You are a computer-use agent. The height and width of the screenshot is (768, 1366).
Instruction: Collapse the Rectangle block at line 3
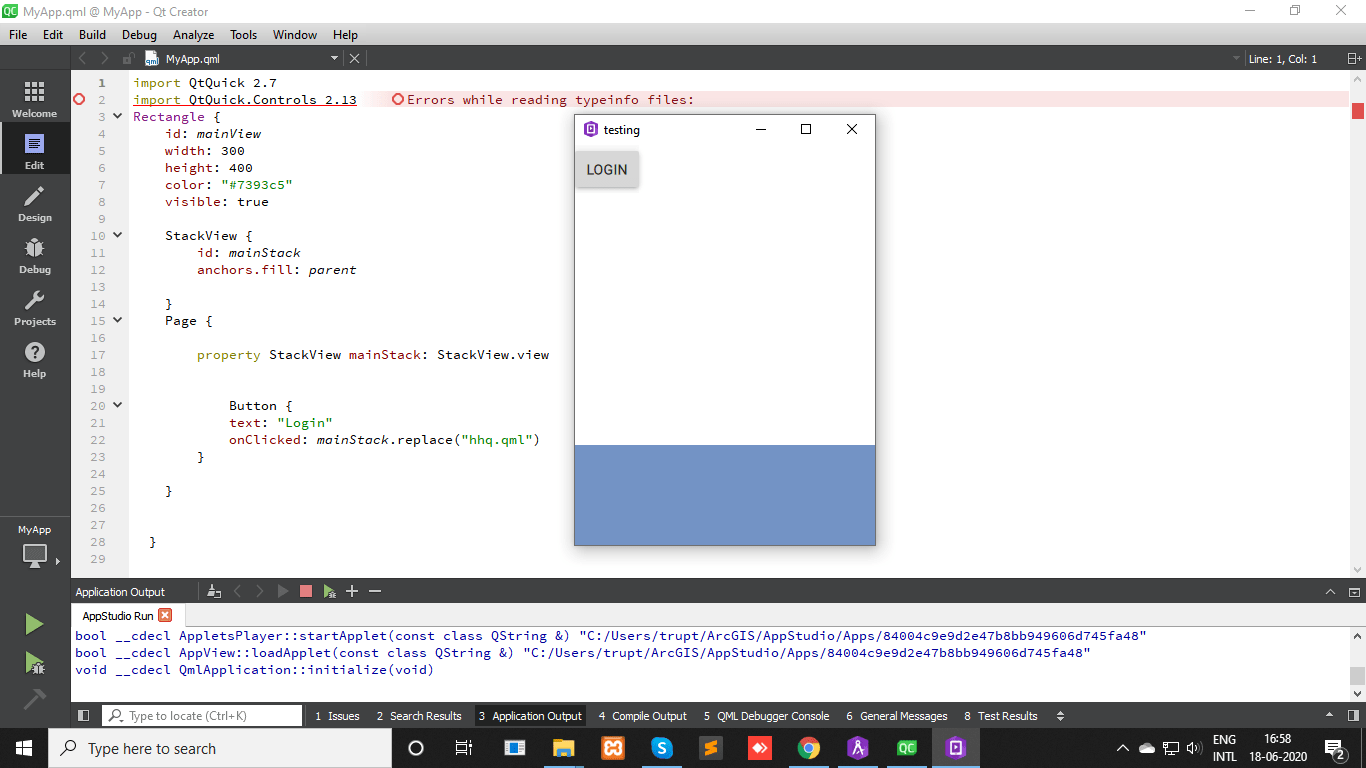tap(118, 117)
